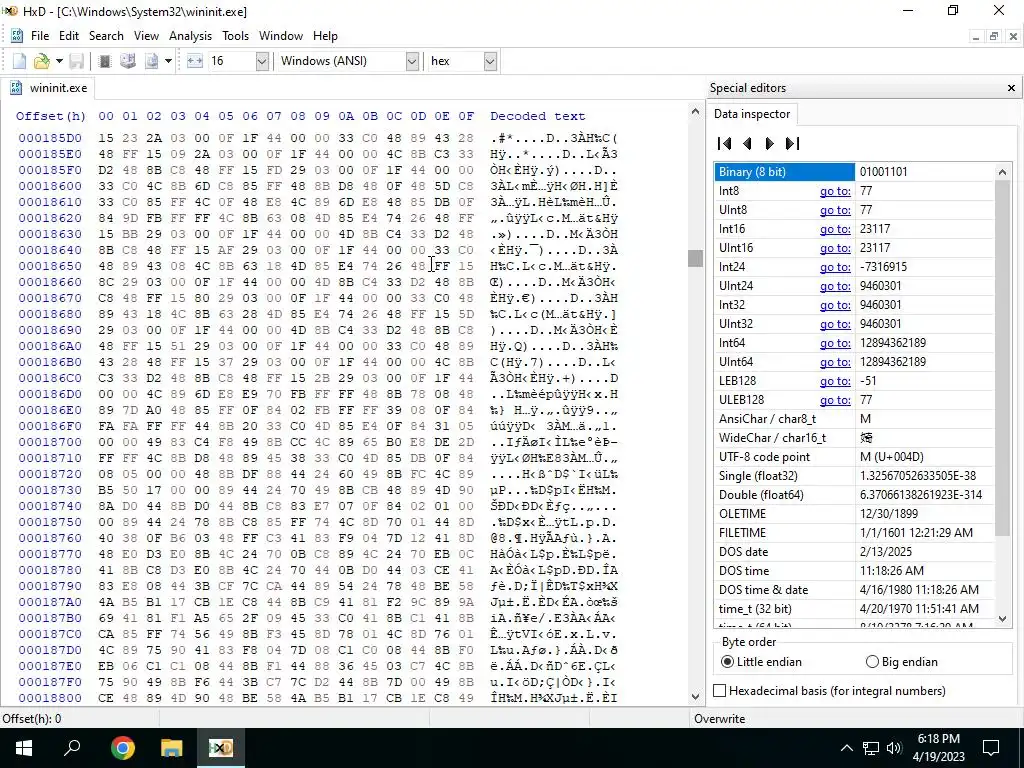Viewport: 1024px width, 768px height.
Task: Click HxD app icon in menu bar
Action: (x=17, y=36)
